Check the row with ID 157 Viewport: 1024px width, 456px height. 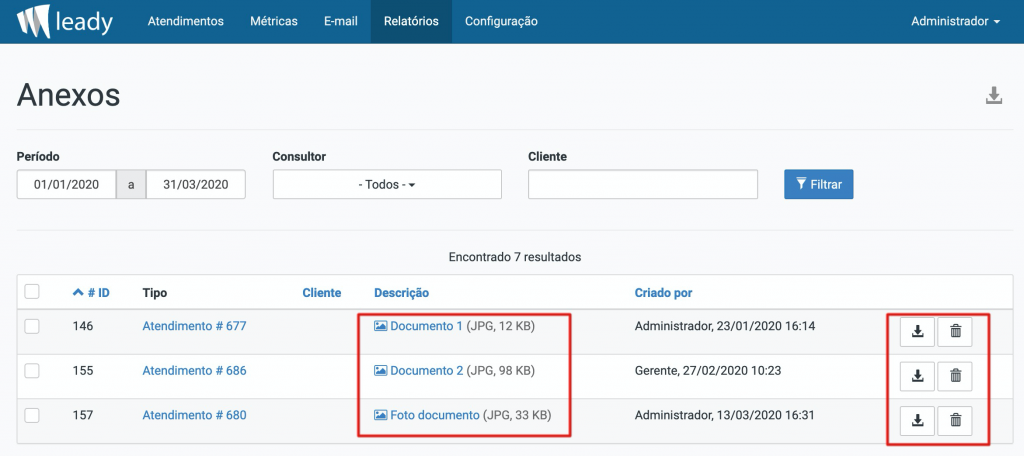(x=32, y=415)
